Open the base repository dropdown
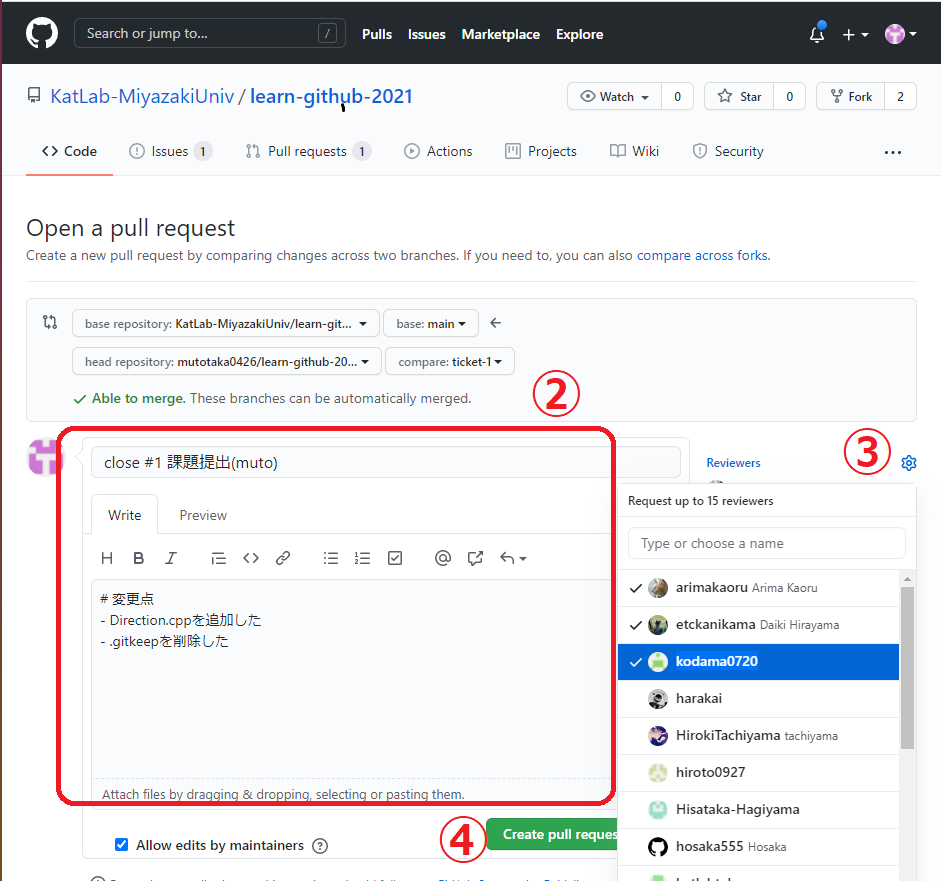 (x=226, y=323)
